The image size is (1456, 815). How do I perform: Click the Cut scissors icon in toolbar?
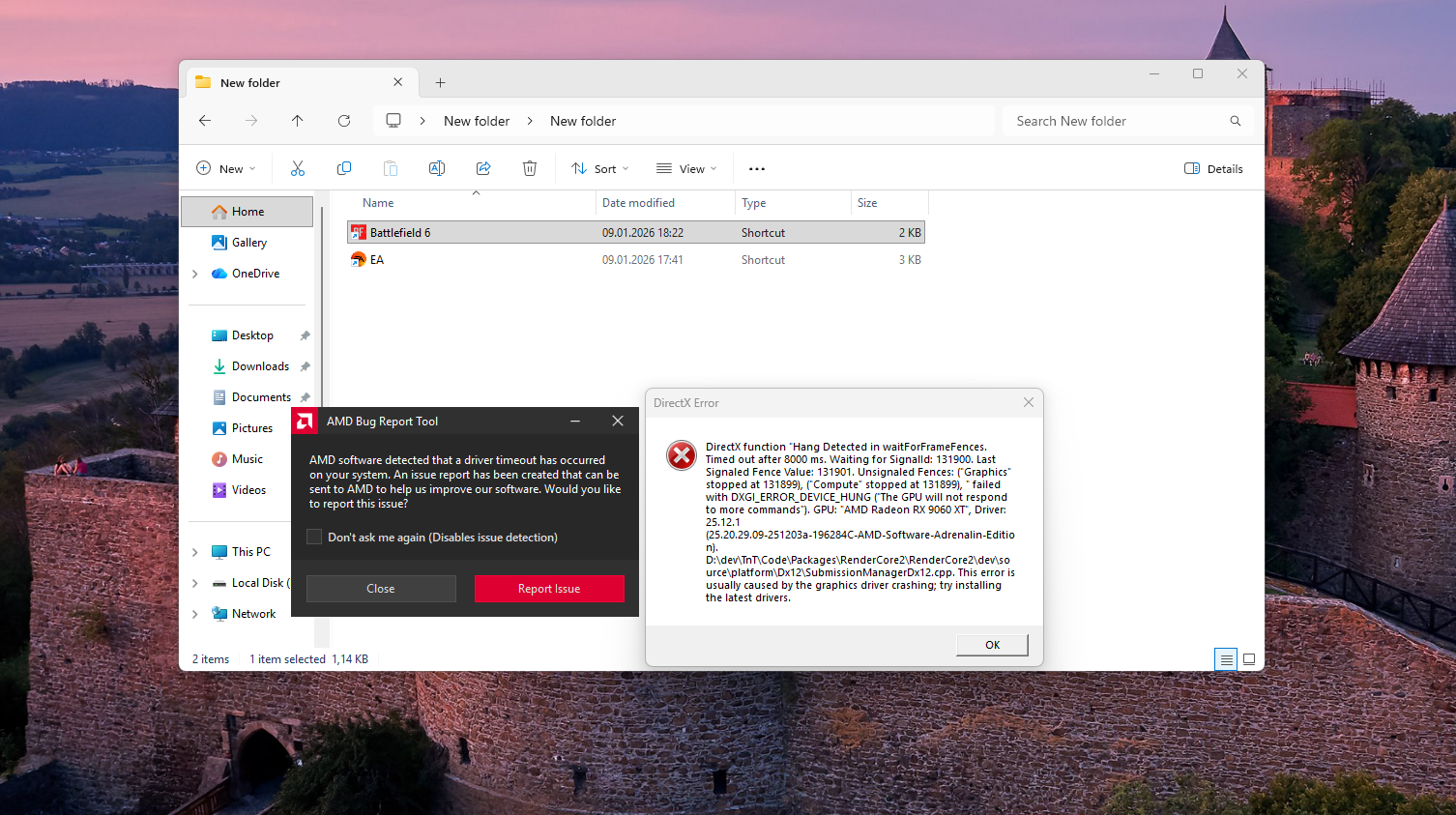click(x=298, y=168)
